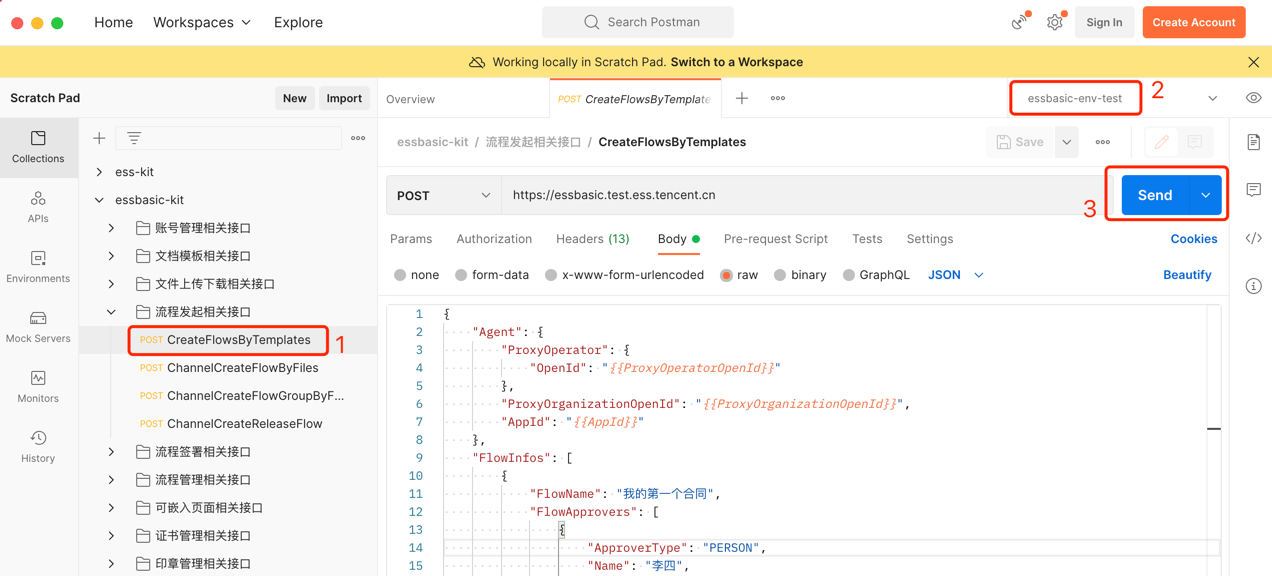Viewport: 1272px width, 576px height.
Task: Open collections panel more options menu
Action: 358,138
